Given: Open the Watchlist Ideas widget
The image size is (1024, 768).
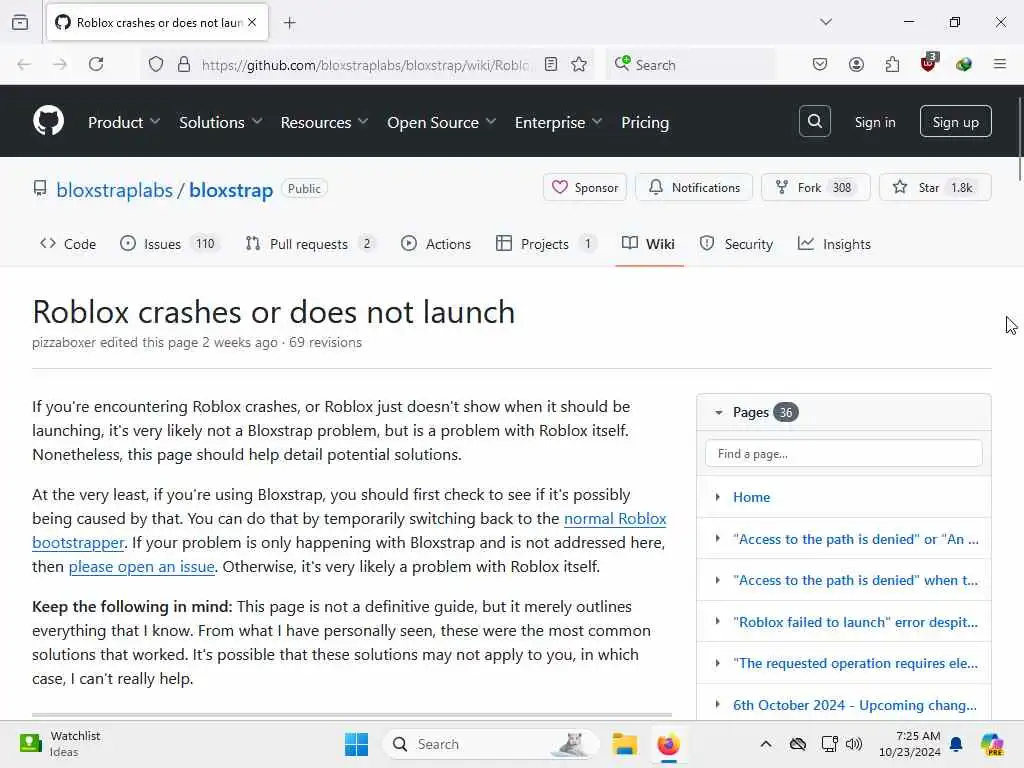Looking at the screenshot, I should [x=60, y=744].
